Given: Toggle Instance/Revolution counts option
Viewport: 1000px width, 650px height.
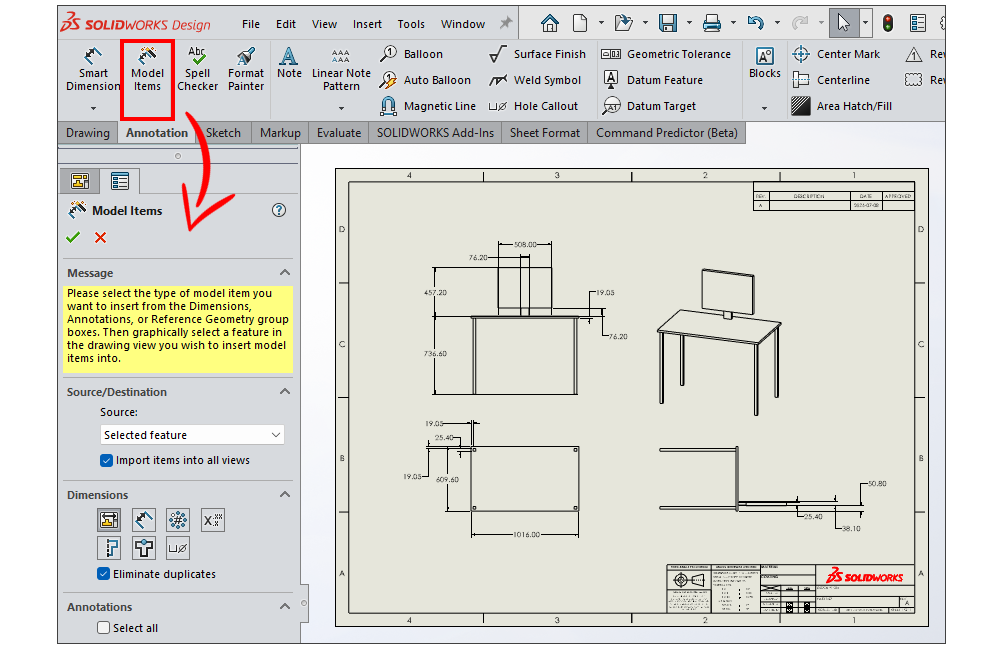Looking at the screenshot, I should 178,520.
